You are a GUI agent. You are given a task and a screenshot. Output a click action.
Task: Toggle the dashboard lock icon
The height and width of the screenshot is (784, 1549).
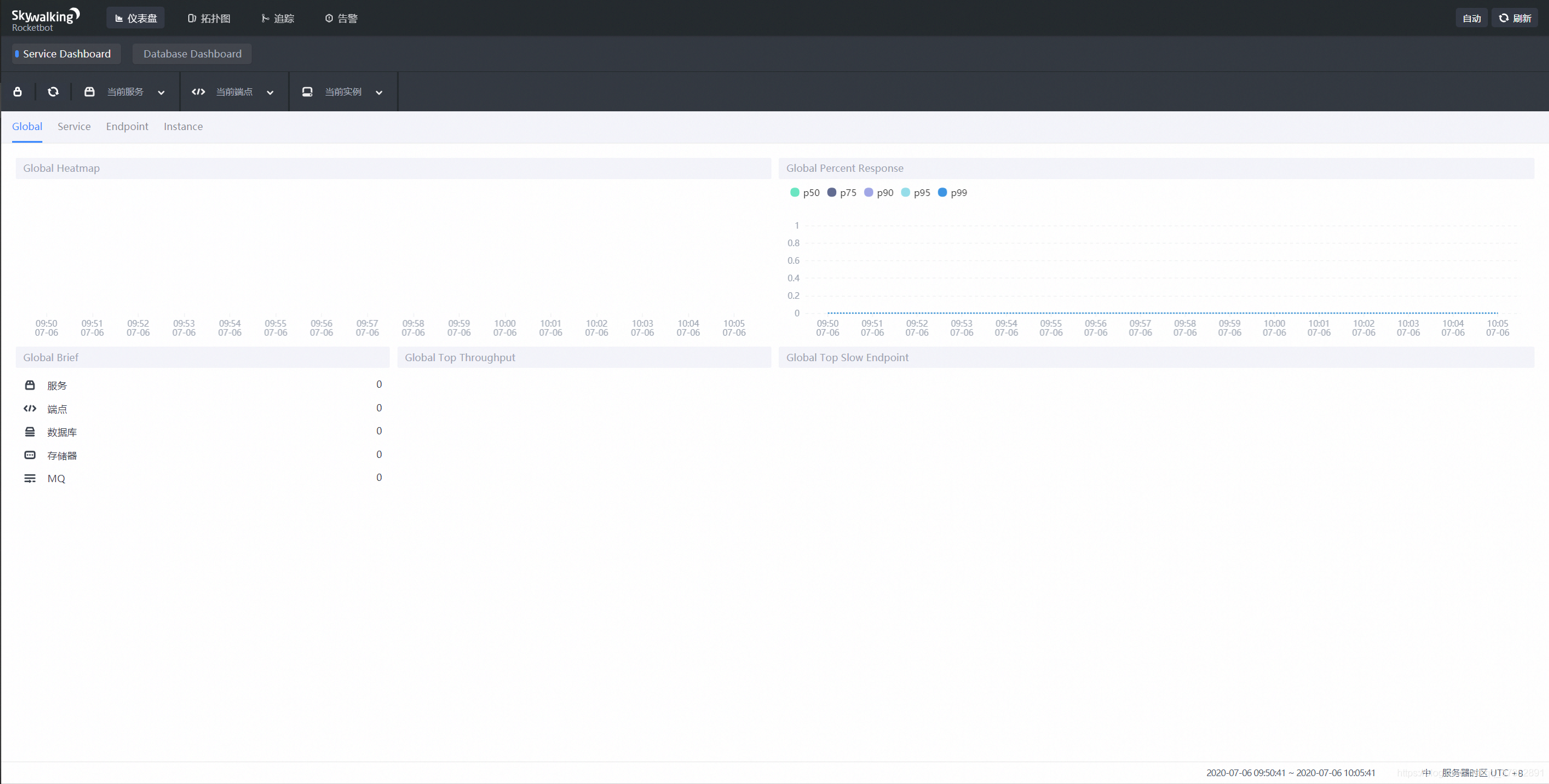[x=18, y=91]
